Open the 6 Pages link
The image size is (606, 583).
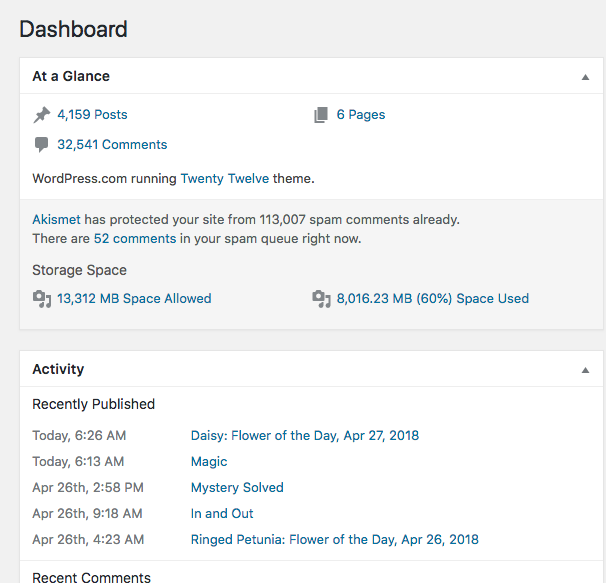pos(360,115)
